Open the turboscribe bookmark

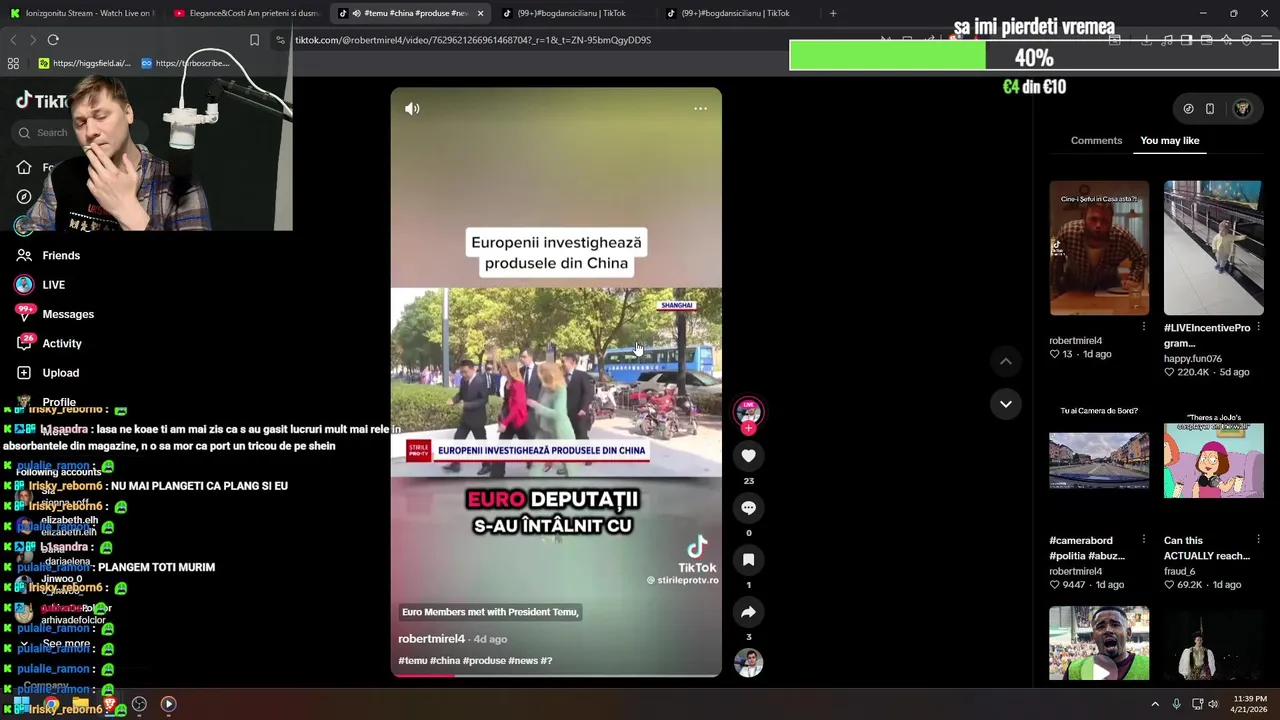pyautogui.click(x=186, y=63)
